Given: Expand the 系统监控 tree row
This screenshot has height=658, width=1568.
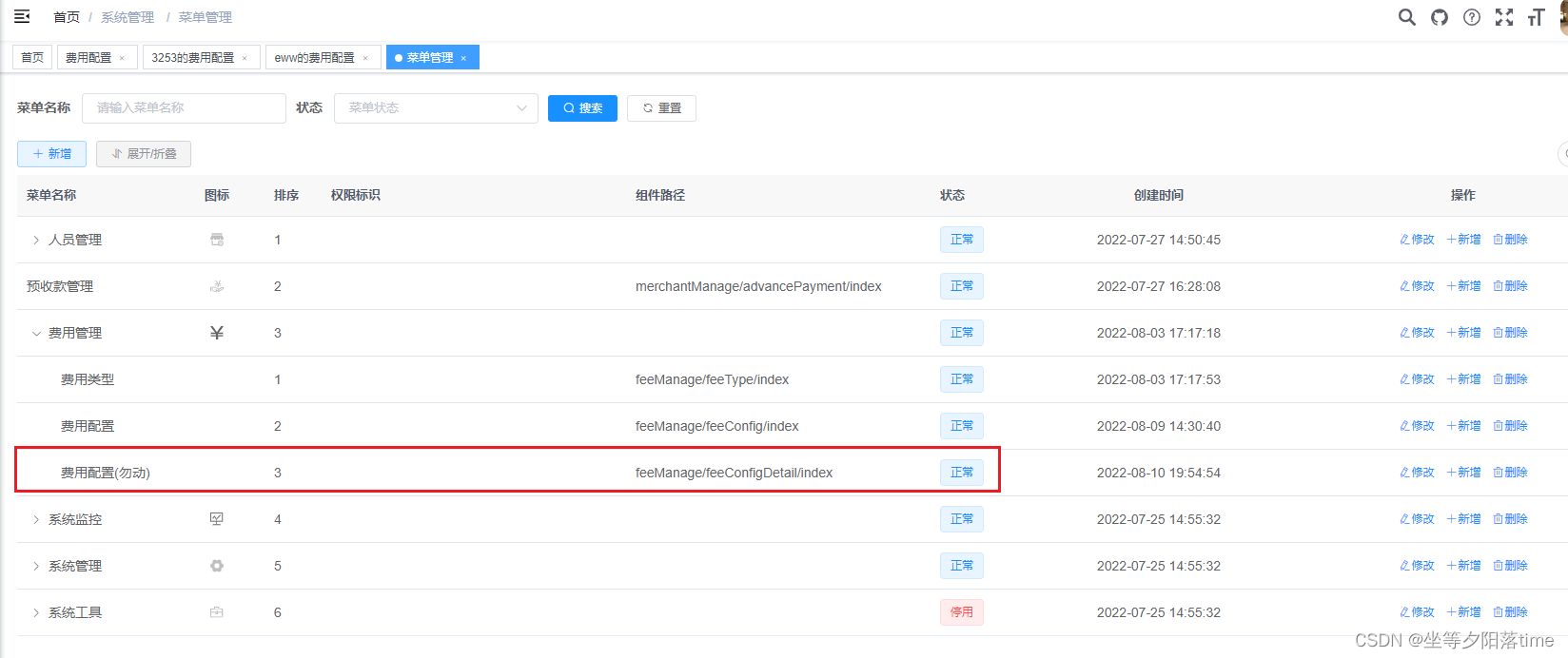Looking at the screenshot, I should click(36, 519).
